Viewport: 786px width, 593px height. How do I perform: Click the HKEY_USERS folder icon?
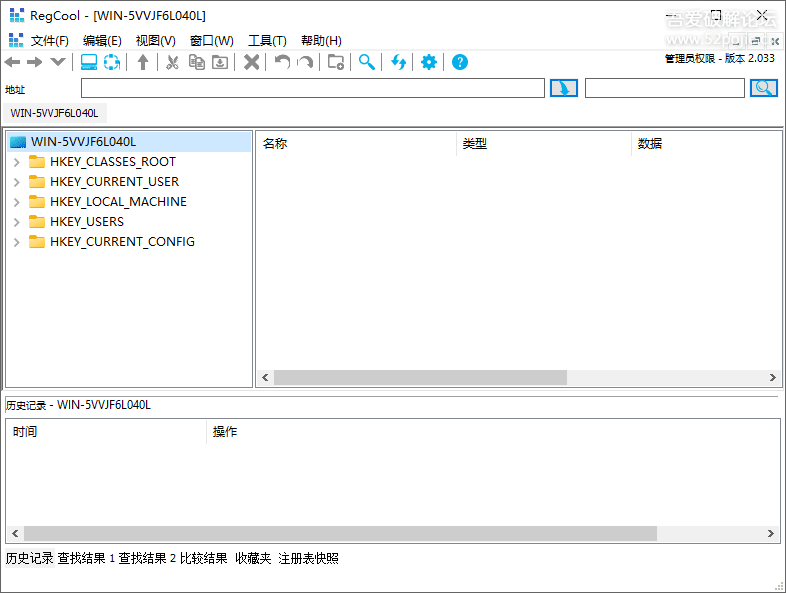coord(37,222)
